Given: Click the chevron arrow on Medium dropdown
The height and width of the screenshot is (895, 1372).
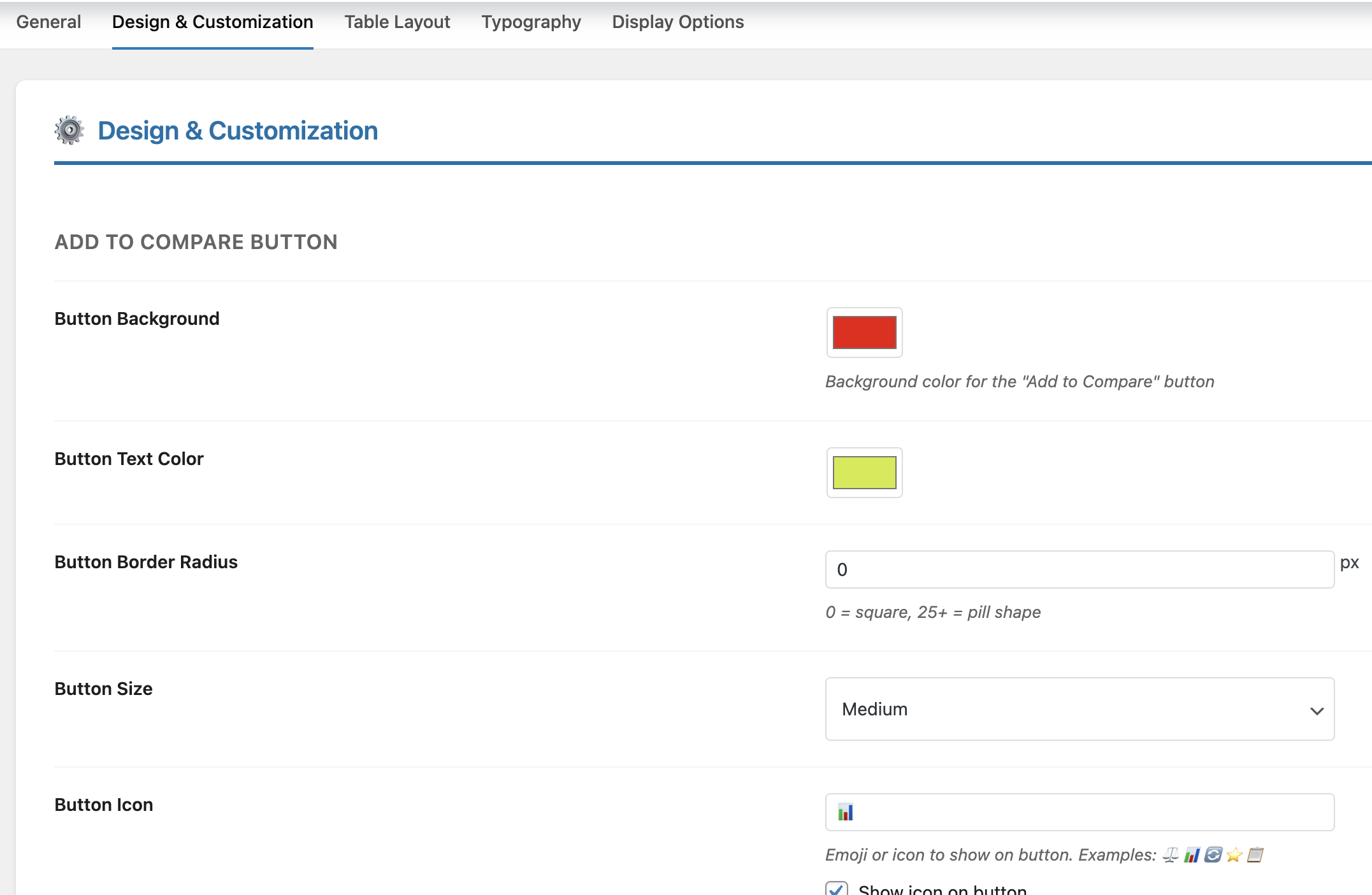Looking at the screenshot, I should point(1317,710).
